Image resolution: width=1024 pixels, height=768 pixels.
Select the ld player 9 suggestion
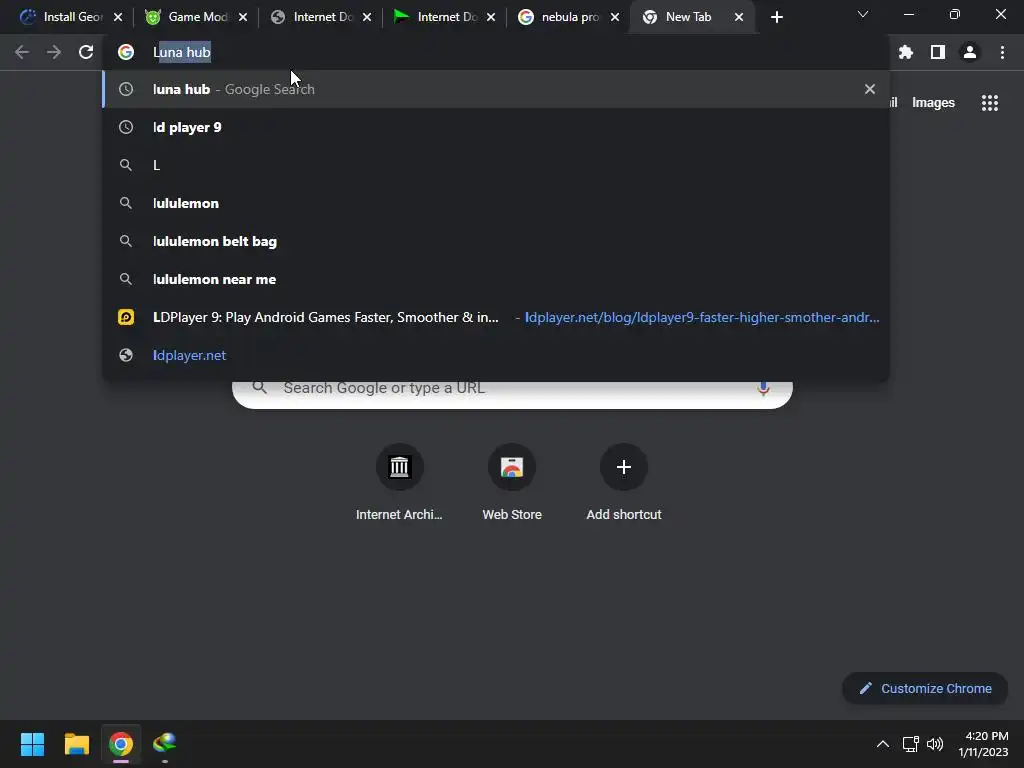coord(496,127)
